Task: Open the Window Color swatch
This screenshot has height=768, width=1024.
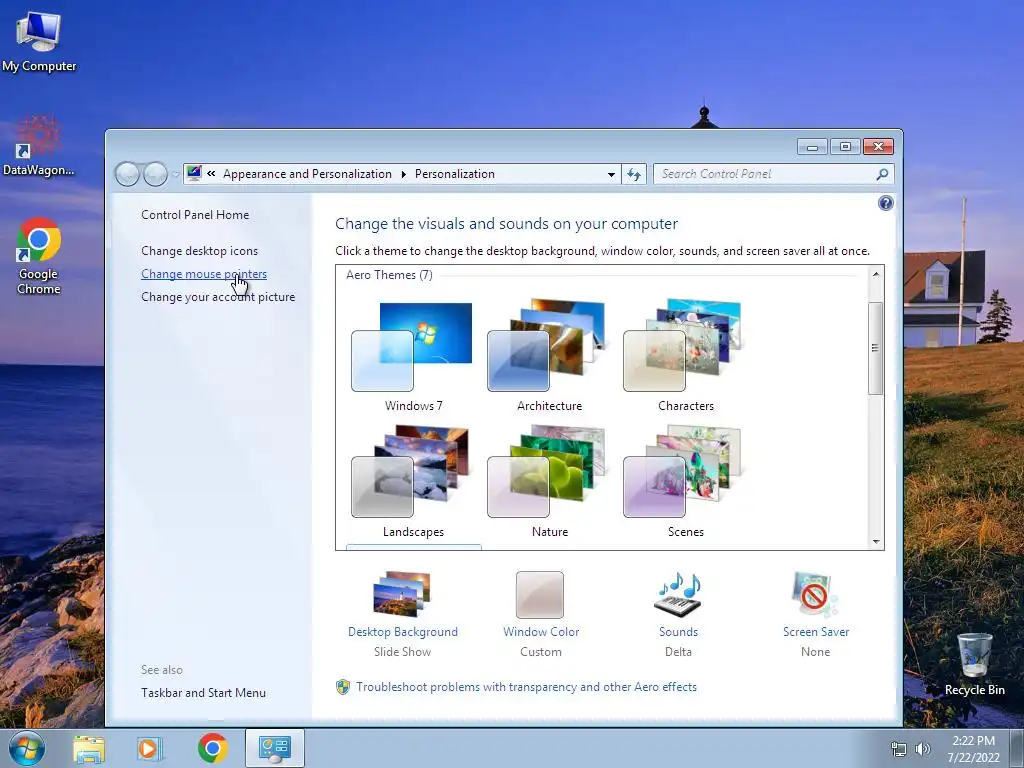Action: [539, 594]
